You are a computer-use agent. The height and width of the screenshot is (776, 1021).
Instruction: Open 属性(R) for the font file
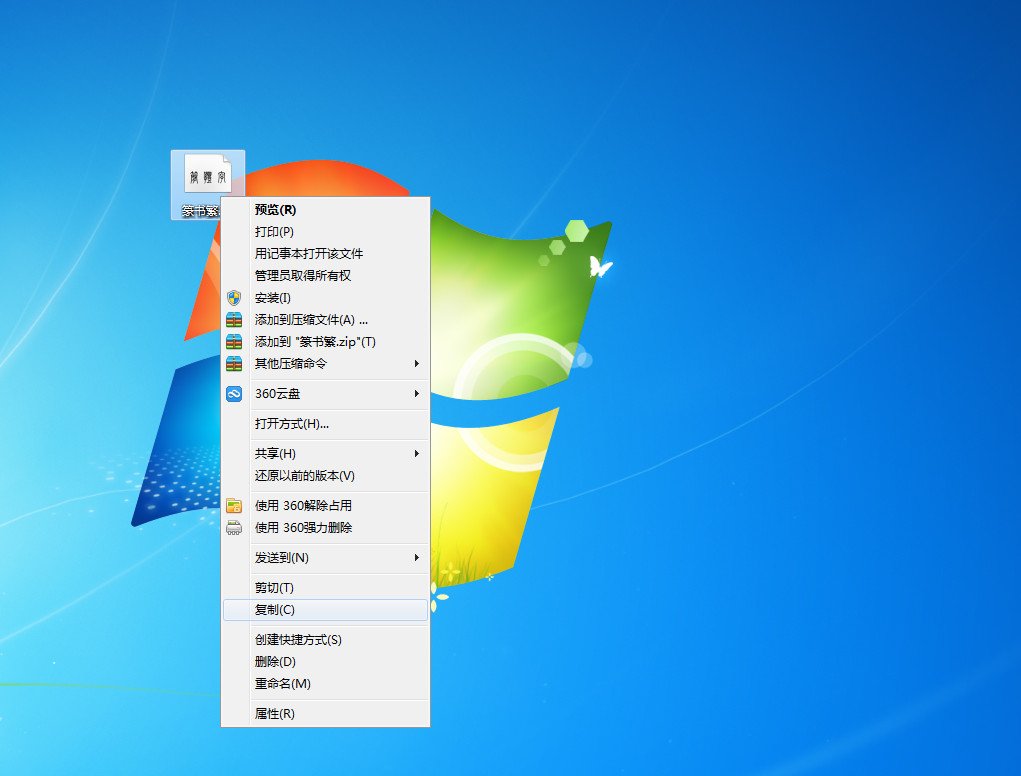pyautogui.click(x=275, y=713)
